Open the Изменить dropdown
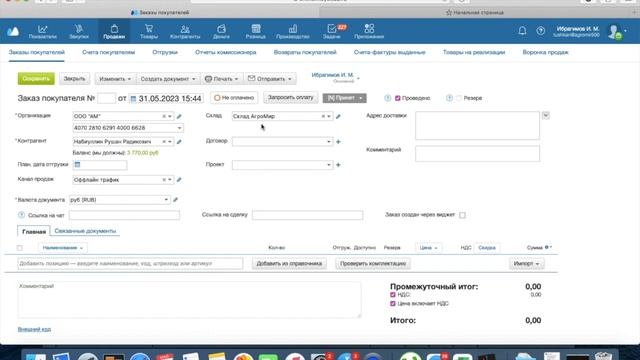 click(x=115, y=79)
